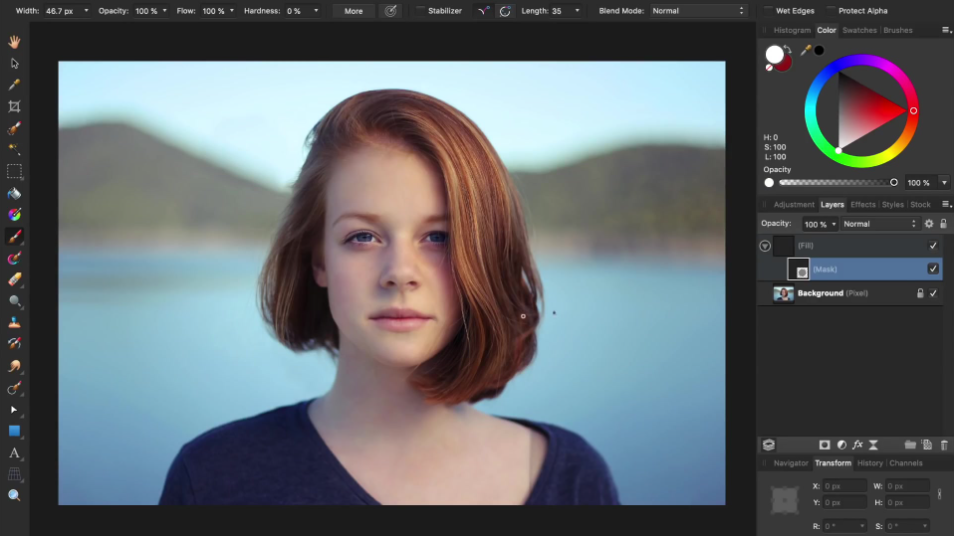Image resolution: width=954 pixels, height=536 pixels.
Task: Select the Healing Brush tool
Action: (x=14, y=344)
